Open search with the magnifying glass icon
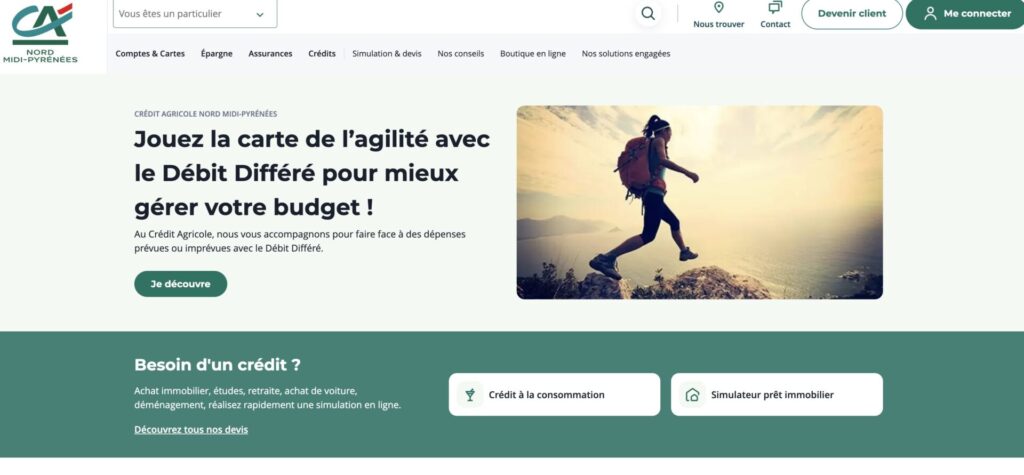1024x475 pixels. (648, 14)
